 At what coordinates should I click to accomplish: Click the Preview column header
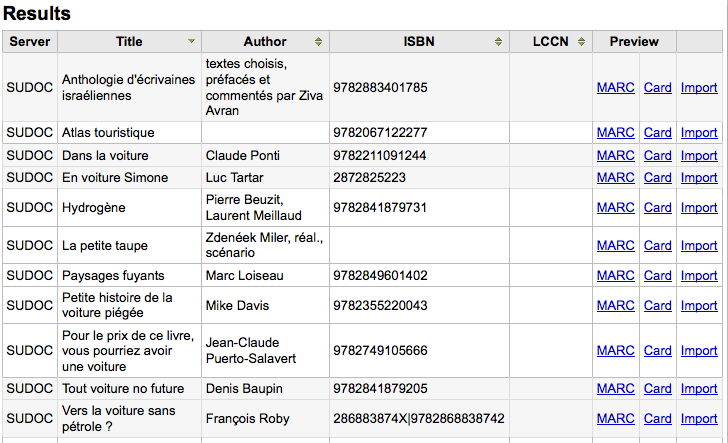click(x=634, y=42)
